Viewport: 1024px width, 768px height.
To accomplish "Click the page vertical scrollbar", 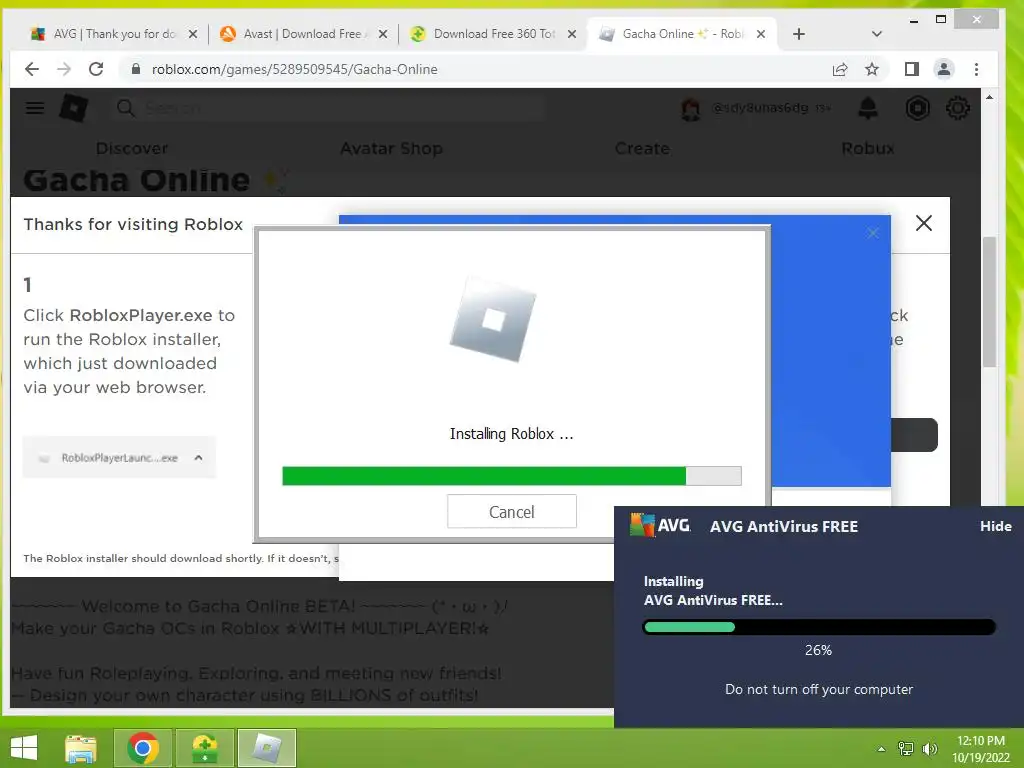I will click(989, 300).
